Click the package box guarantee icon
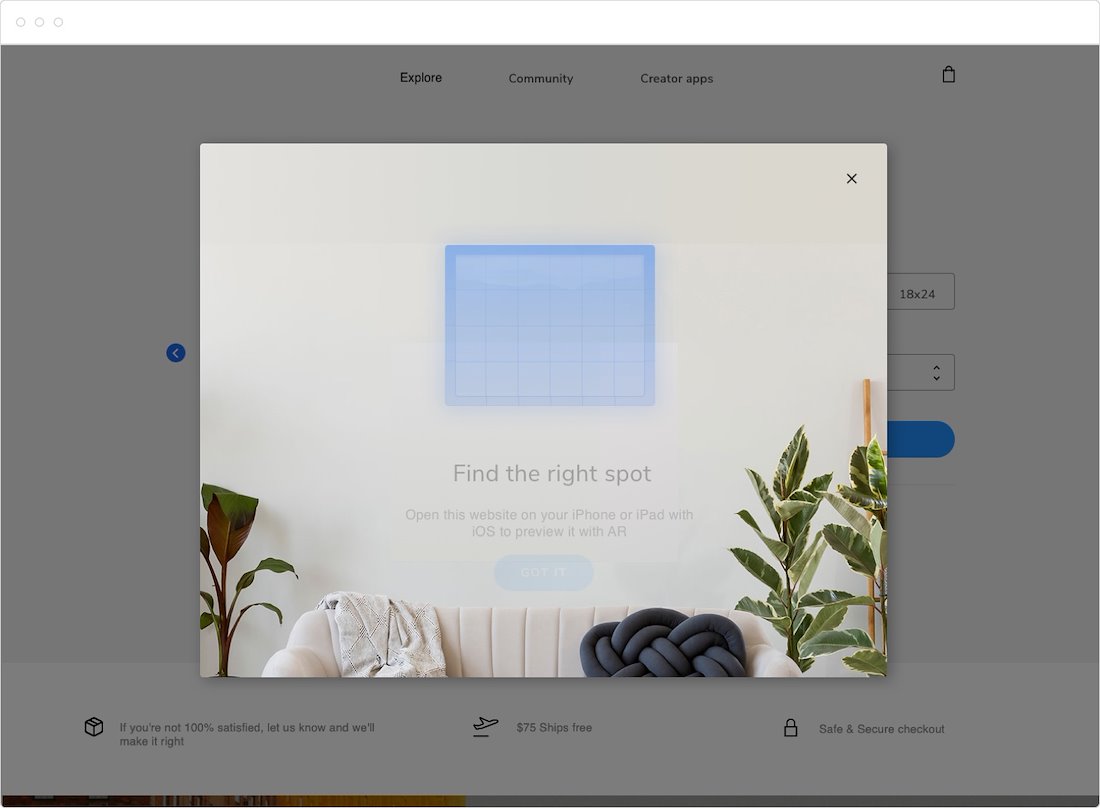 click(x=94, y=727)
